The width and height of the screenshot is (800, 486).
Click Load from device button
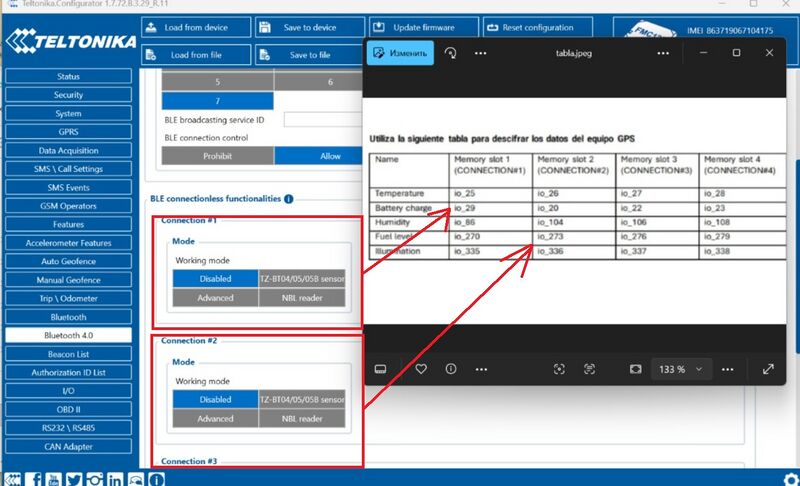coord(196,28)
